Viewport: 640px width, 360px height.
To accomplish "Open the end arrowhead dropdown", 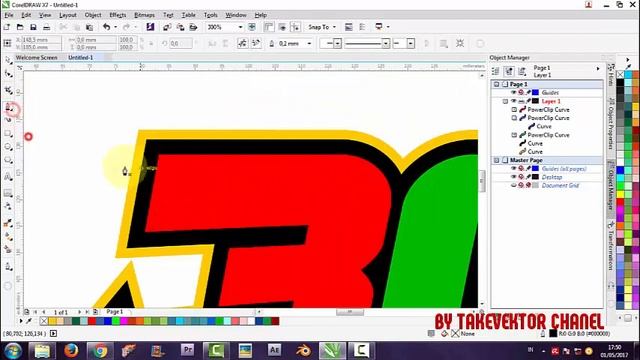I will 411,43.
